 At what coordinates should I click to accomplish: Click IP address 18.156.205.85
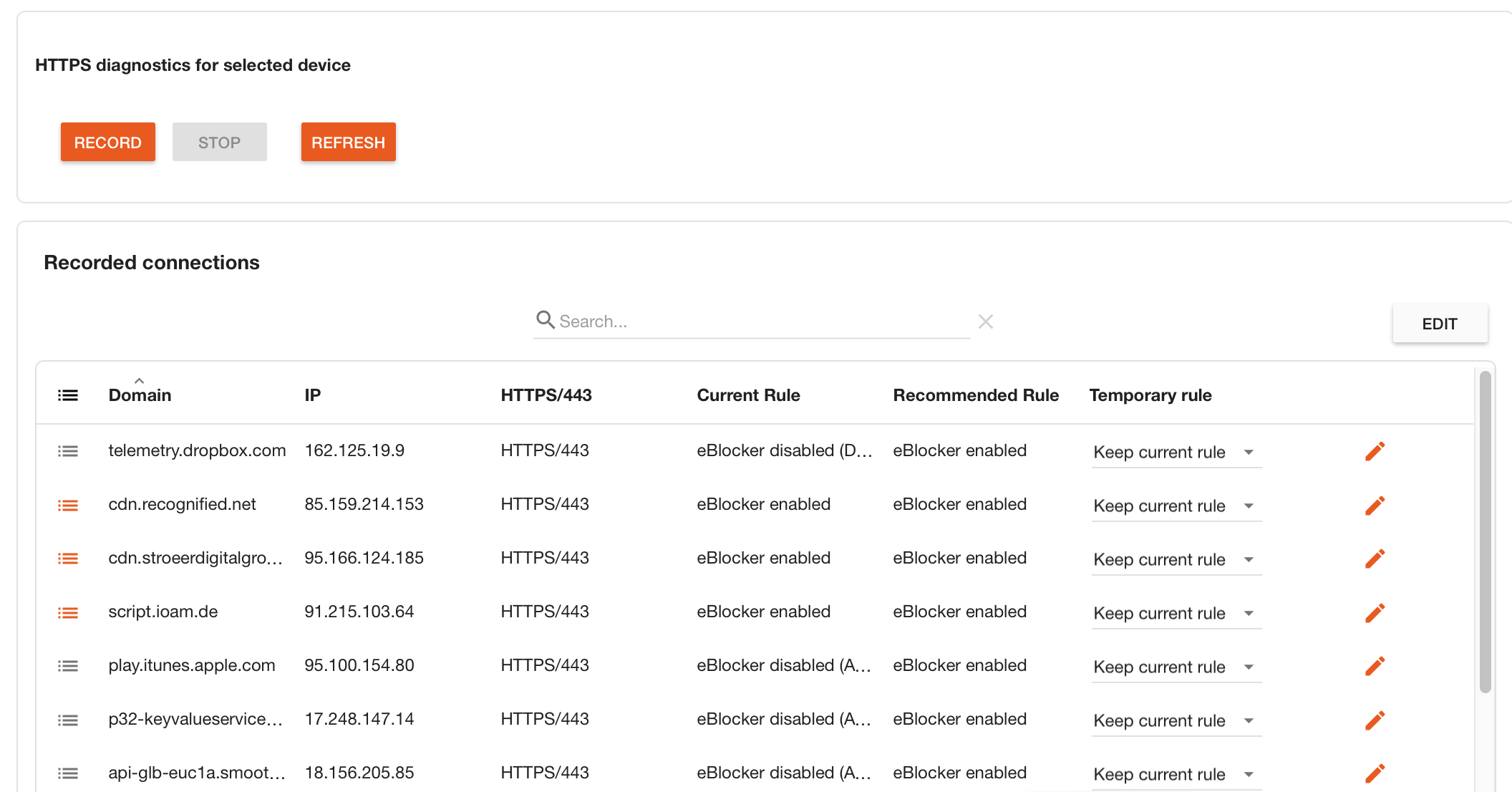359,773
